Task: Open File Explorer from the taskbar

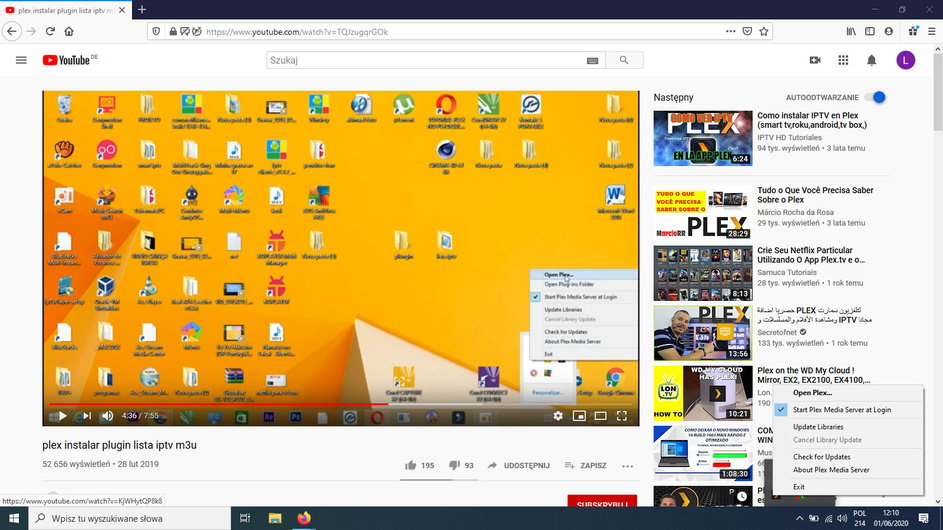Action: [x=275, y=518]
